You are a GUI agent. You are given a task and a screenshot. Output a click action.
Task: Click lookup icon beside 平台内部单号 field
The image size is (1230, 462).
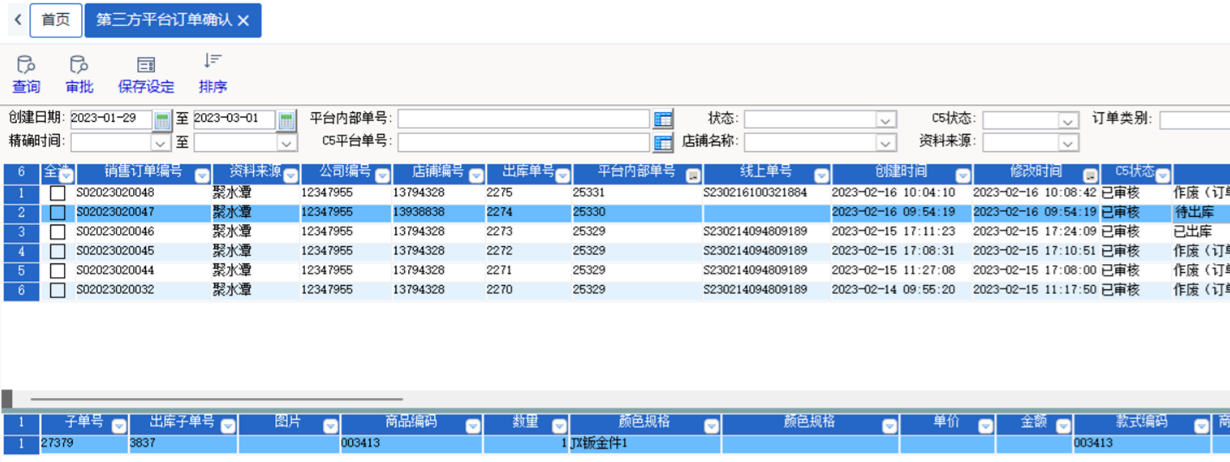(x=663, y=120)
